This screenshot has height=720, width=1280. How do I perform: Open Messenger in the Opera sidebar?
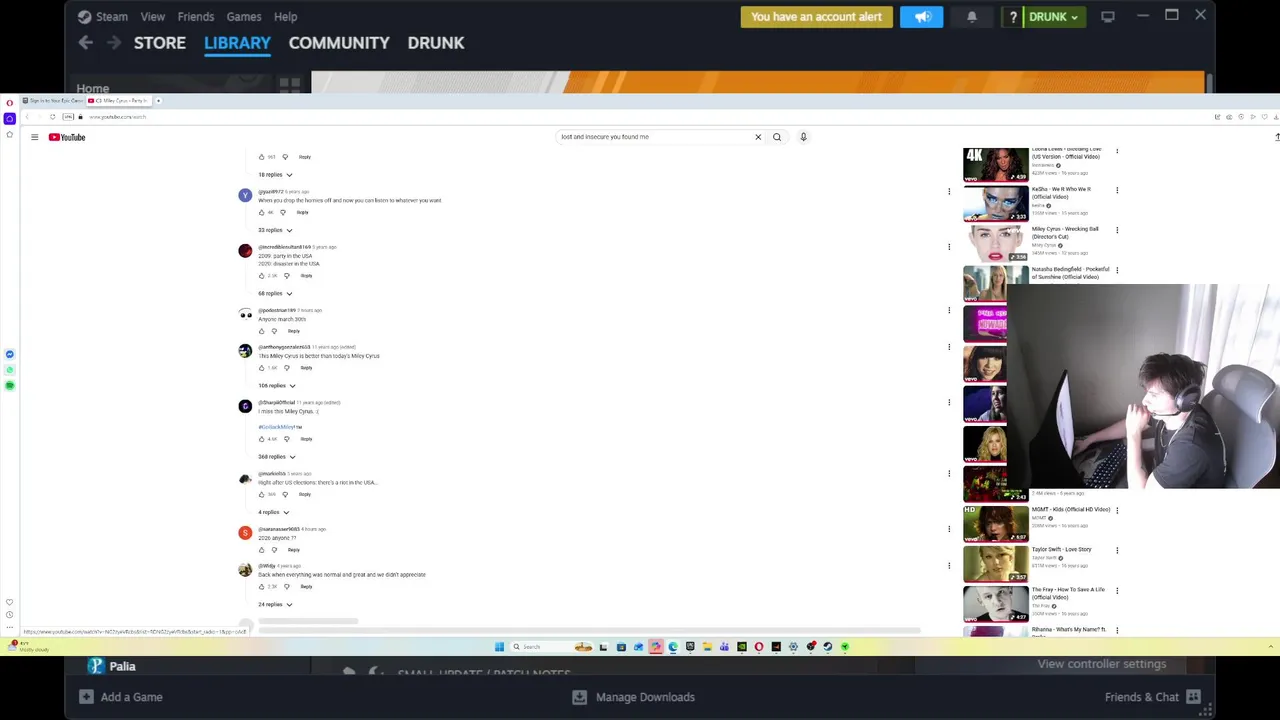[x=10, y=354]
